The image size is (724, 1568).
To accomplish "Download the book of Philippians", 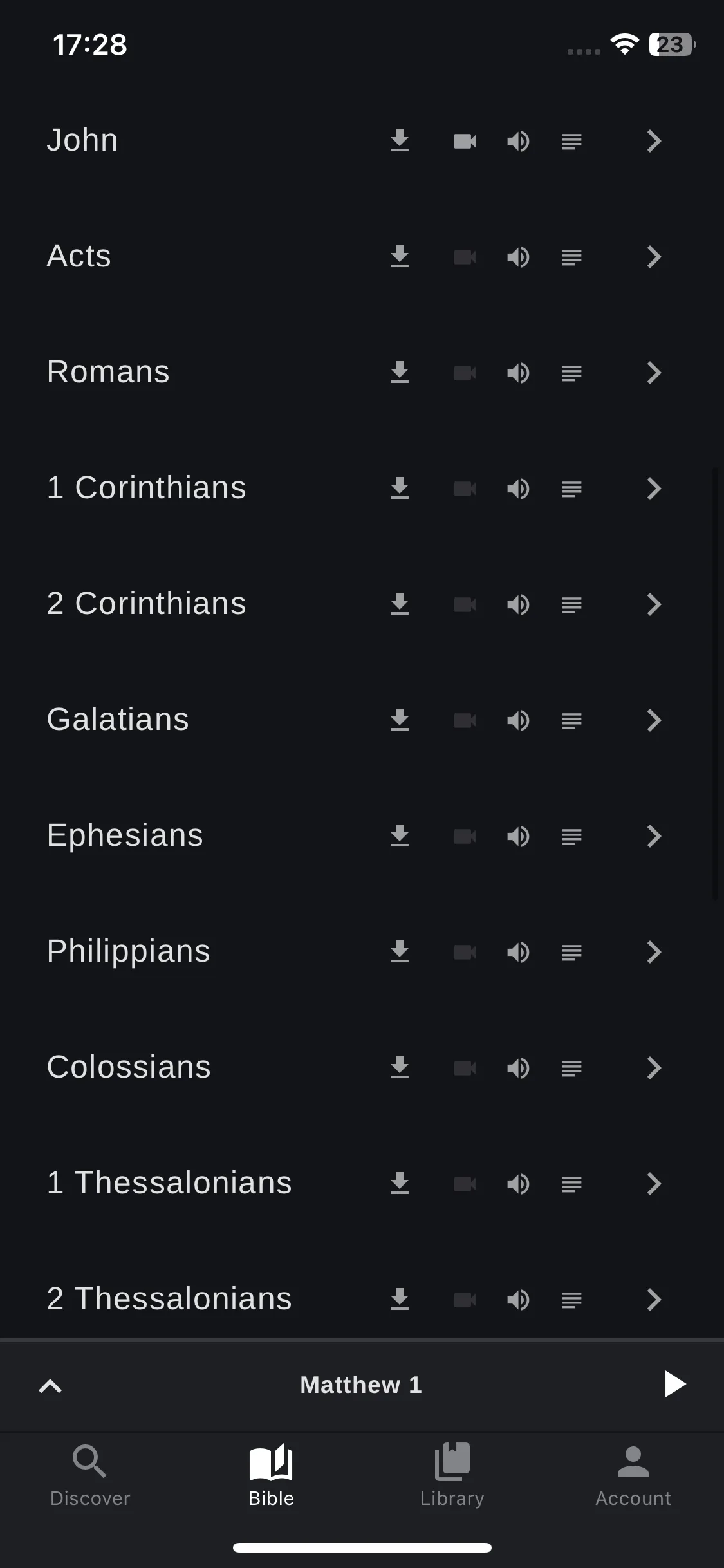I will (400, 951).
